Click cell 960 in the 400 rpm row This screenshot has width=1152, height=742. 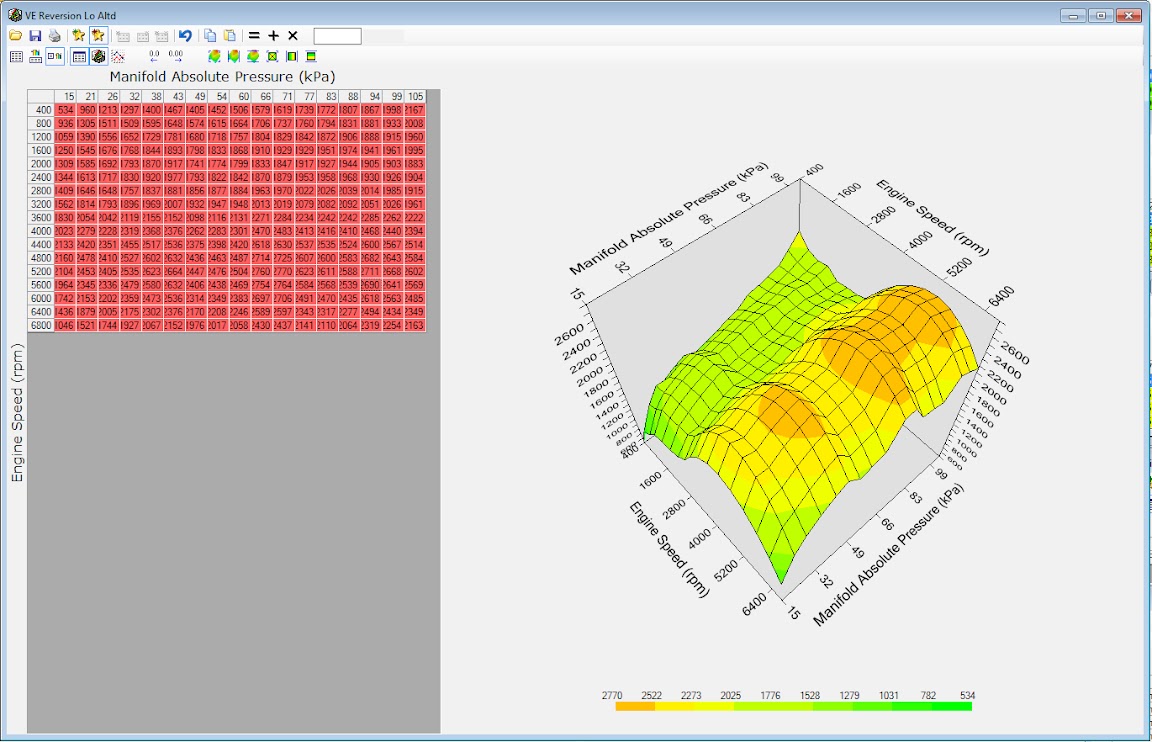[x=87, y=110]
